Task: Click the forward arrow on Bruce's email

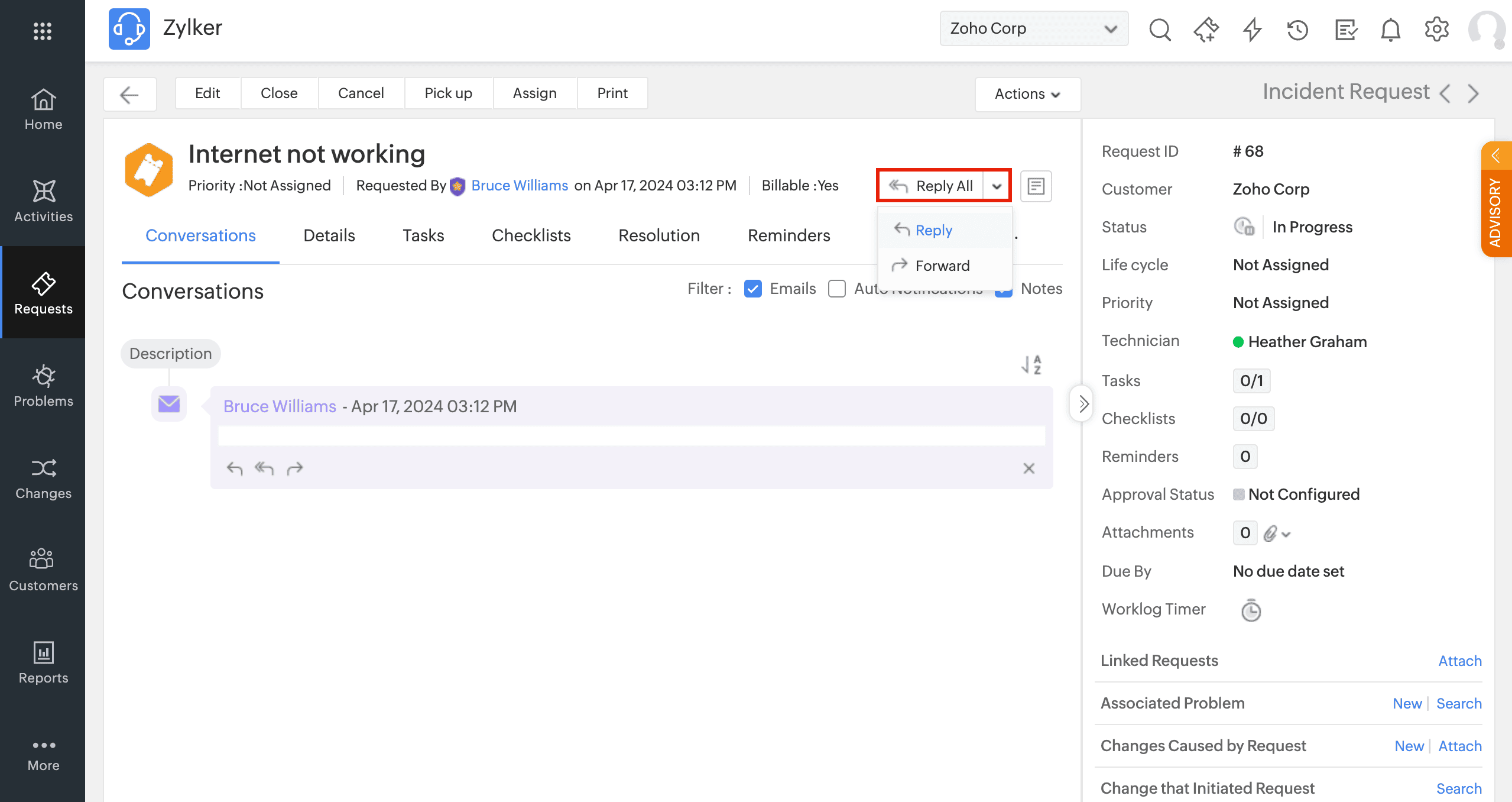Action: tap(294, 468)
